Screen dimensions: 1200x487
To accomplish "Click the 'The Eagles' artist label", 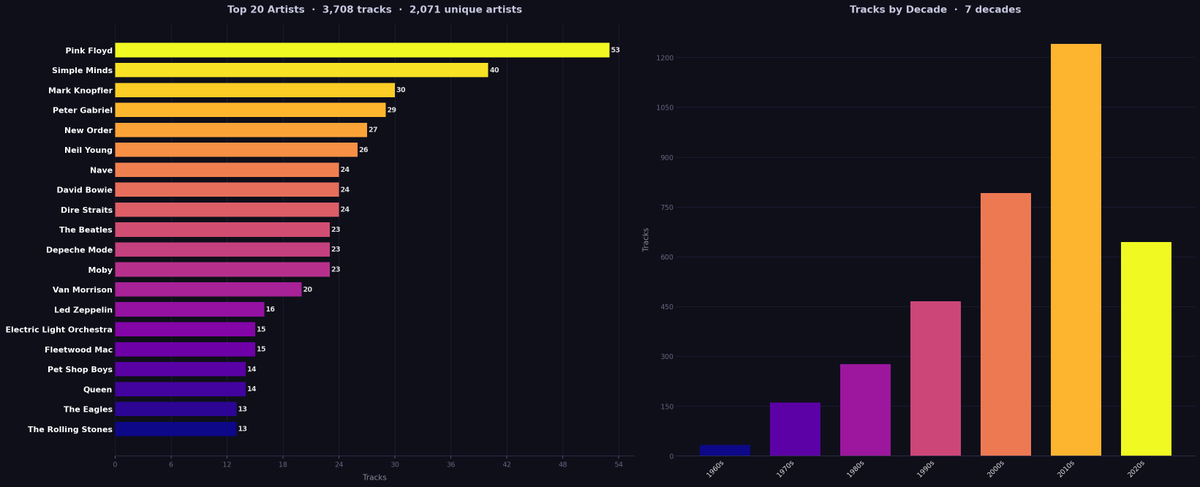I will coord(88,409).
